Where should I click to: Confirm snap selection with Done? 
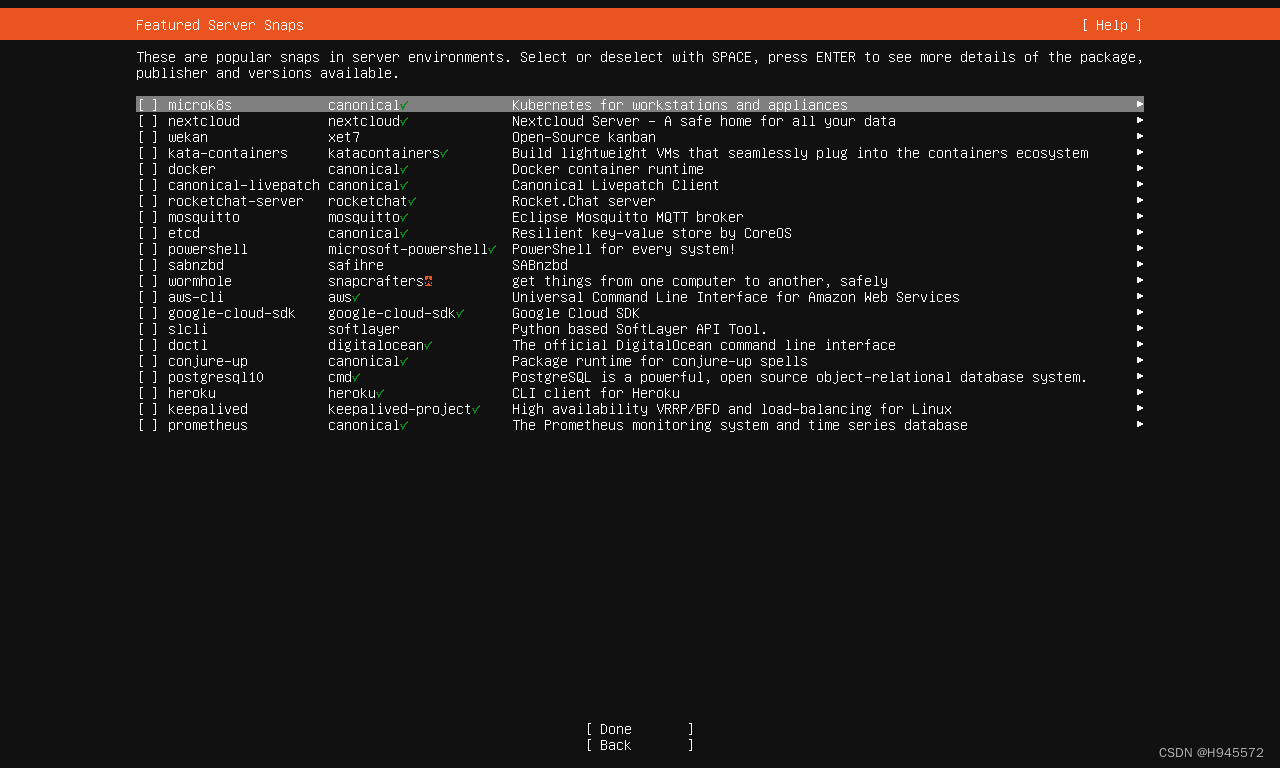click(640, 729)
